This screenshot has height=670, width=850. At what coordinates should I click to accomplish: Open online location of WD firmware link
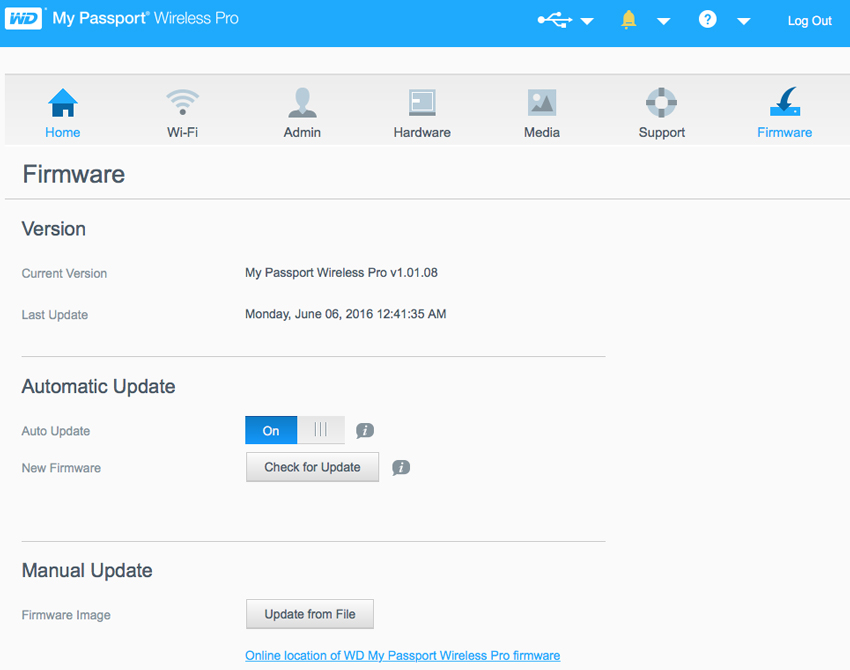coord(403,655)
